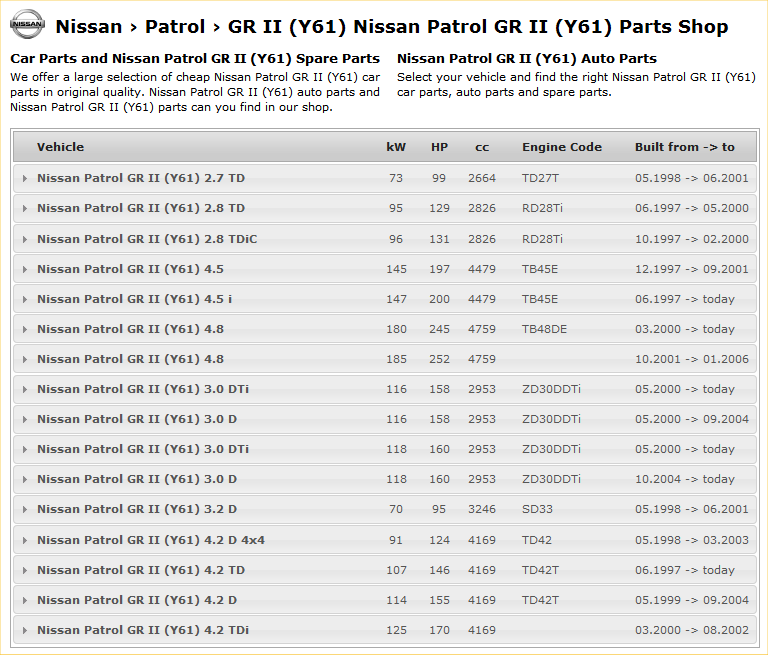Click the HP value 252
The height and width of the screenshot is (655, 768).
(439, 359)
